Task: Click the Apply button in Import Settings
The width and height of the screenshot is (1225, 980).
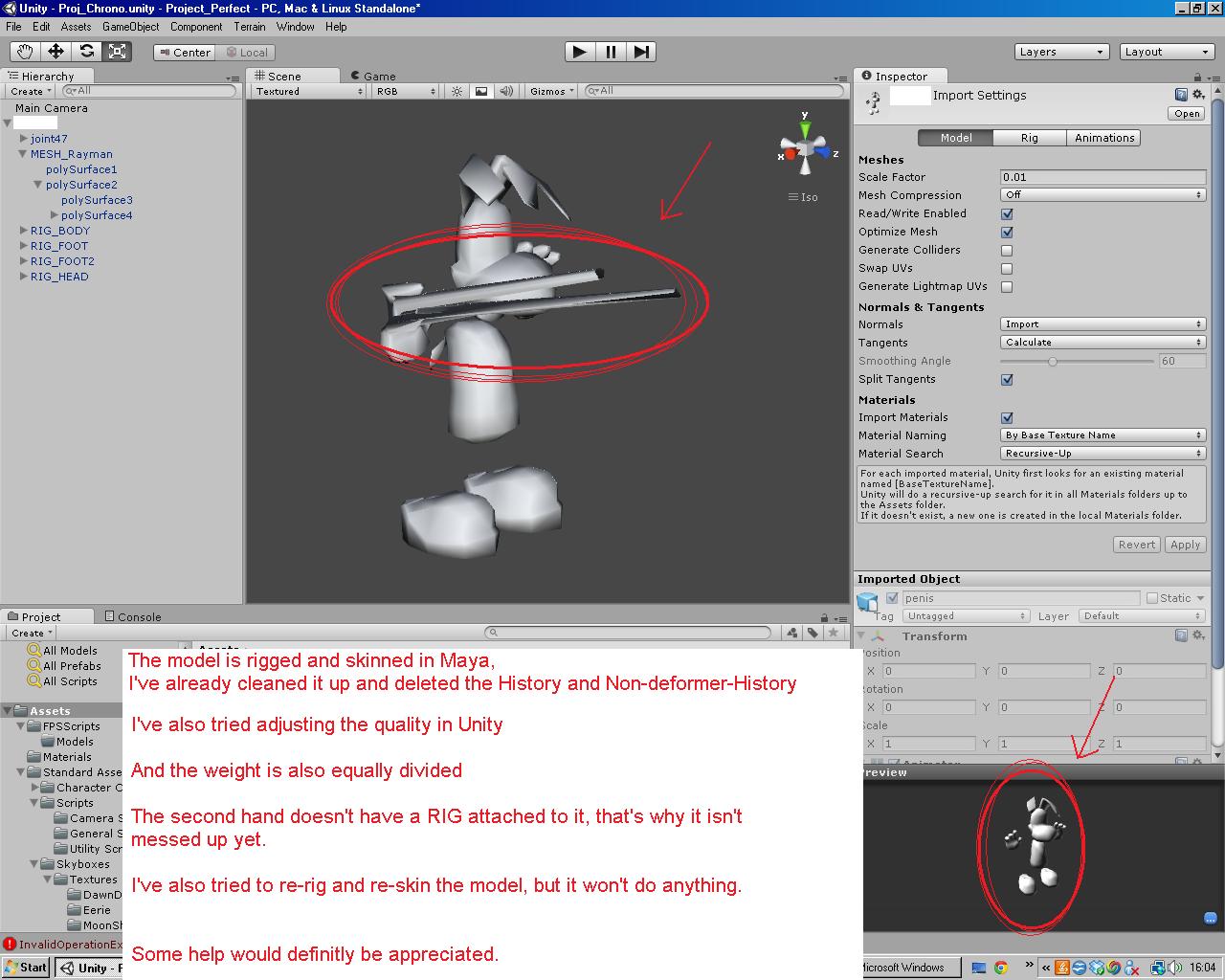Action: 1186,545
